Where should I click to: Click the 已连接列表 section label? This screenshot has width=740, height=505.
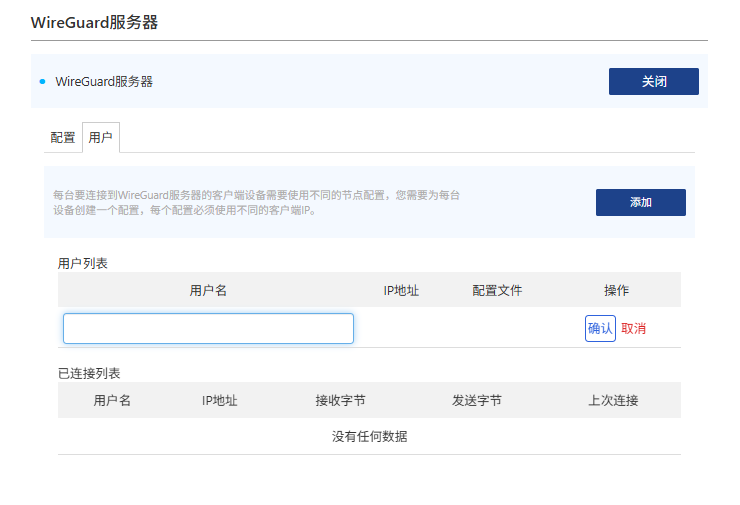(89, 373)
